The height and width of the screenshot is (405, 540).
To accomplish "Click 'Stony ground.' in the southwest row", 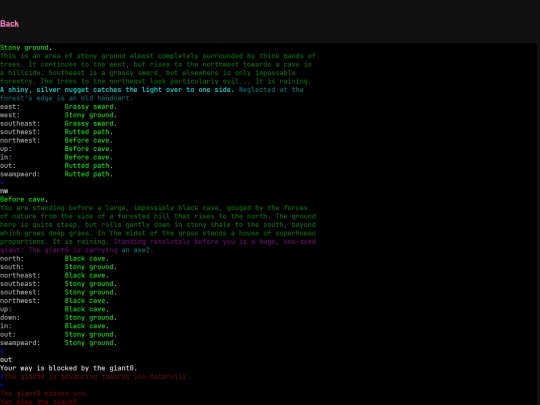I will [x=91, y=292].
